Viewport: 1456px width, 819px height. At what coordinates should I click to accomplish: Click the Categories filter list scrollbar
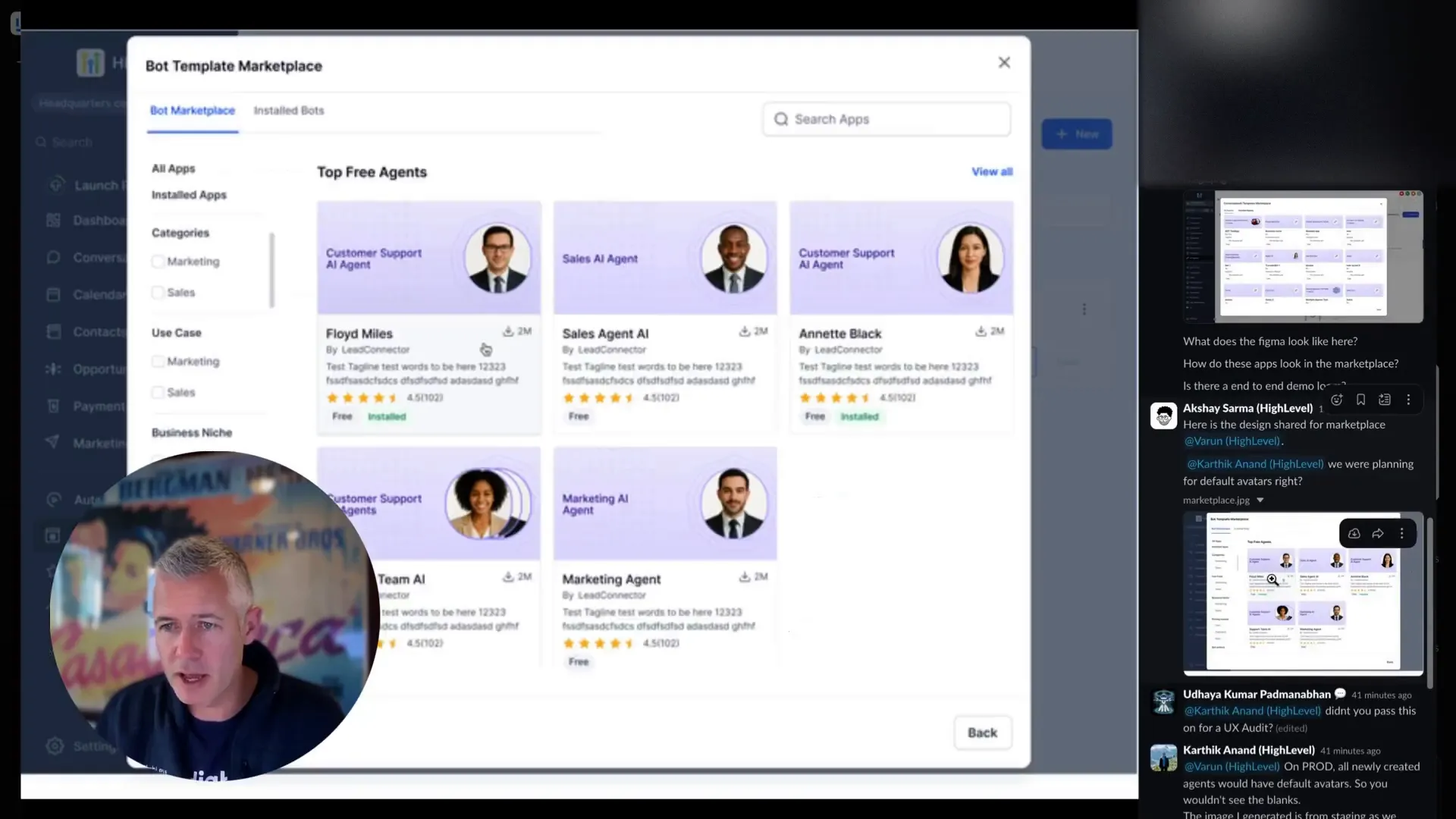271,270
